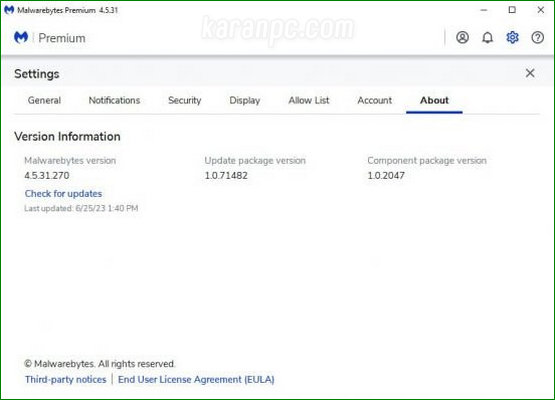Image resolution: width=555 pixels, height=400 pixels.
Task: Click the Malwarebytes logo in header
Action: (x=21, y=37)
